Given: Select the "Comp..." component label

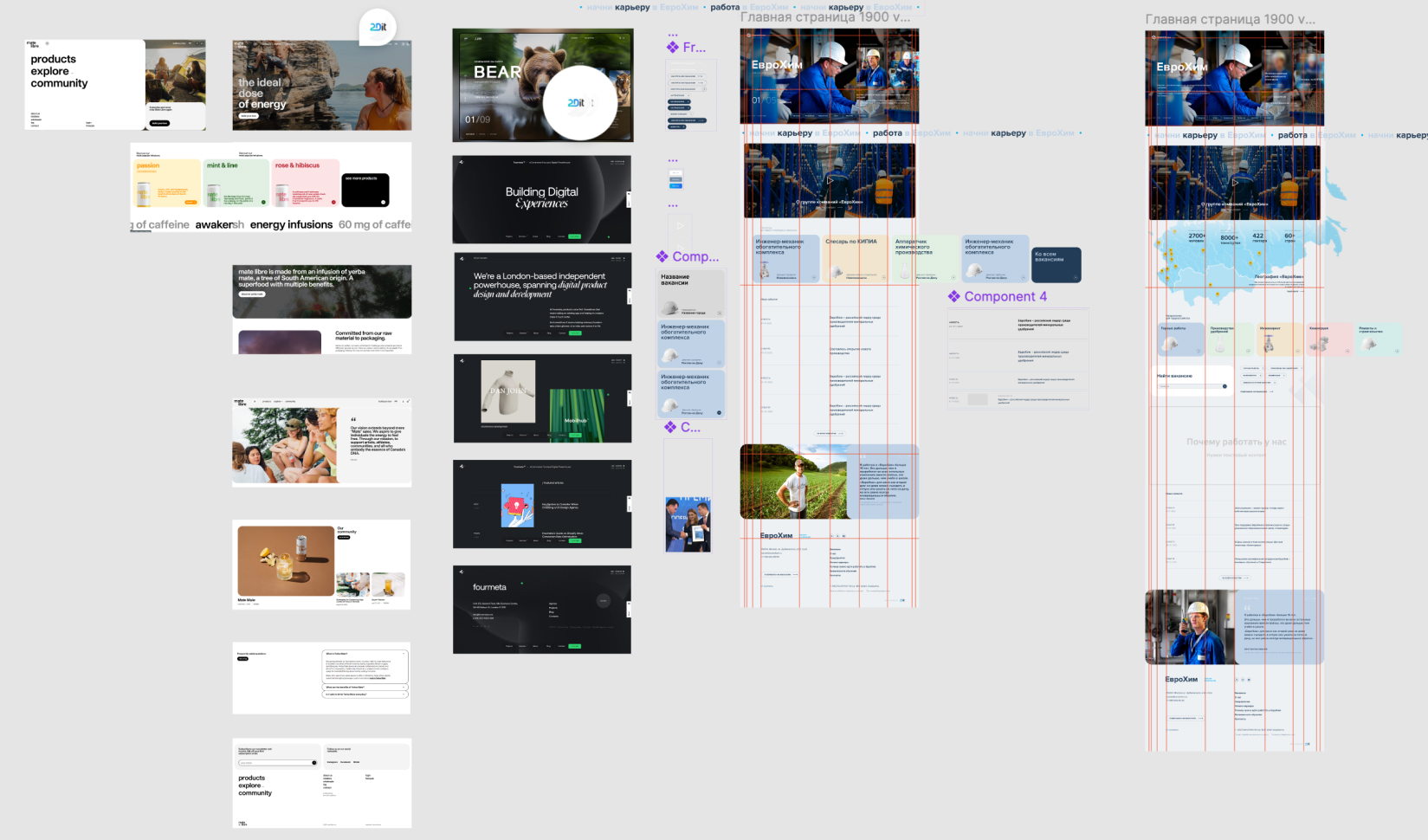Looking at the screenshot, I should 695,256.
